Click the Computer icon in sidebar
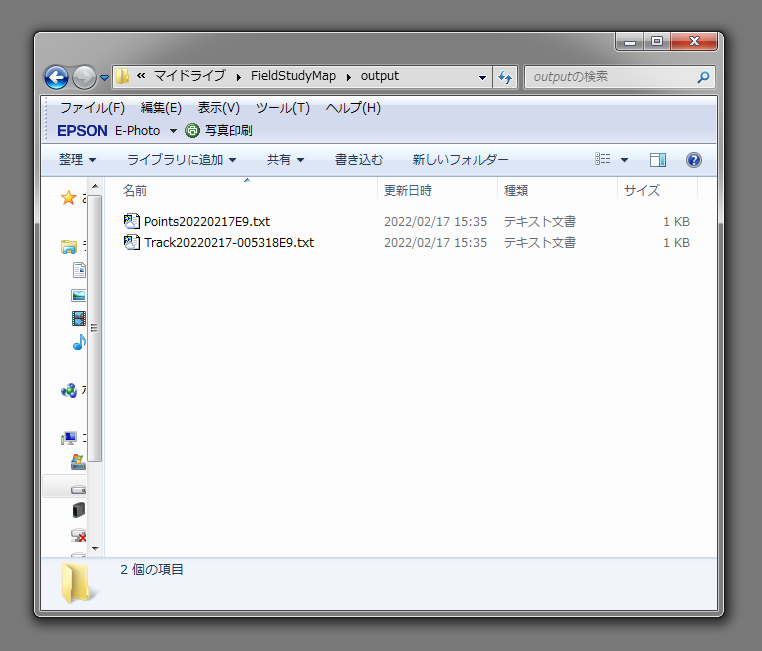762x651 pixels. click(69, 438)
